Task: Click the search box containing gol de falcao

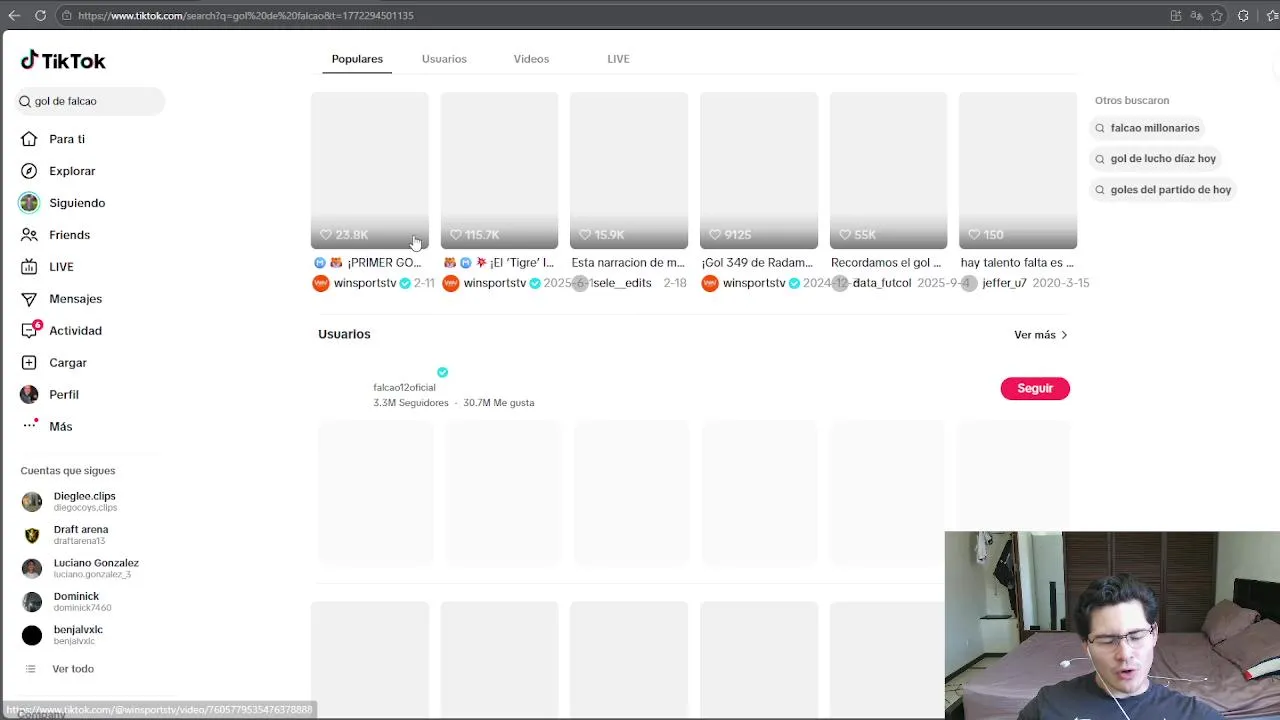Action: tap(90, 101)
